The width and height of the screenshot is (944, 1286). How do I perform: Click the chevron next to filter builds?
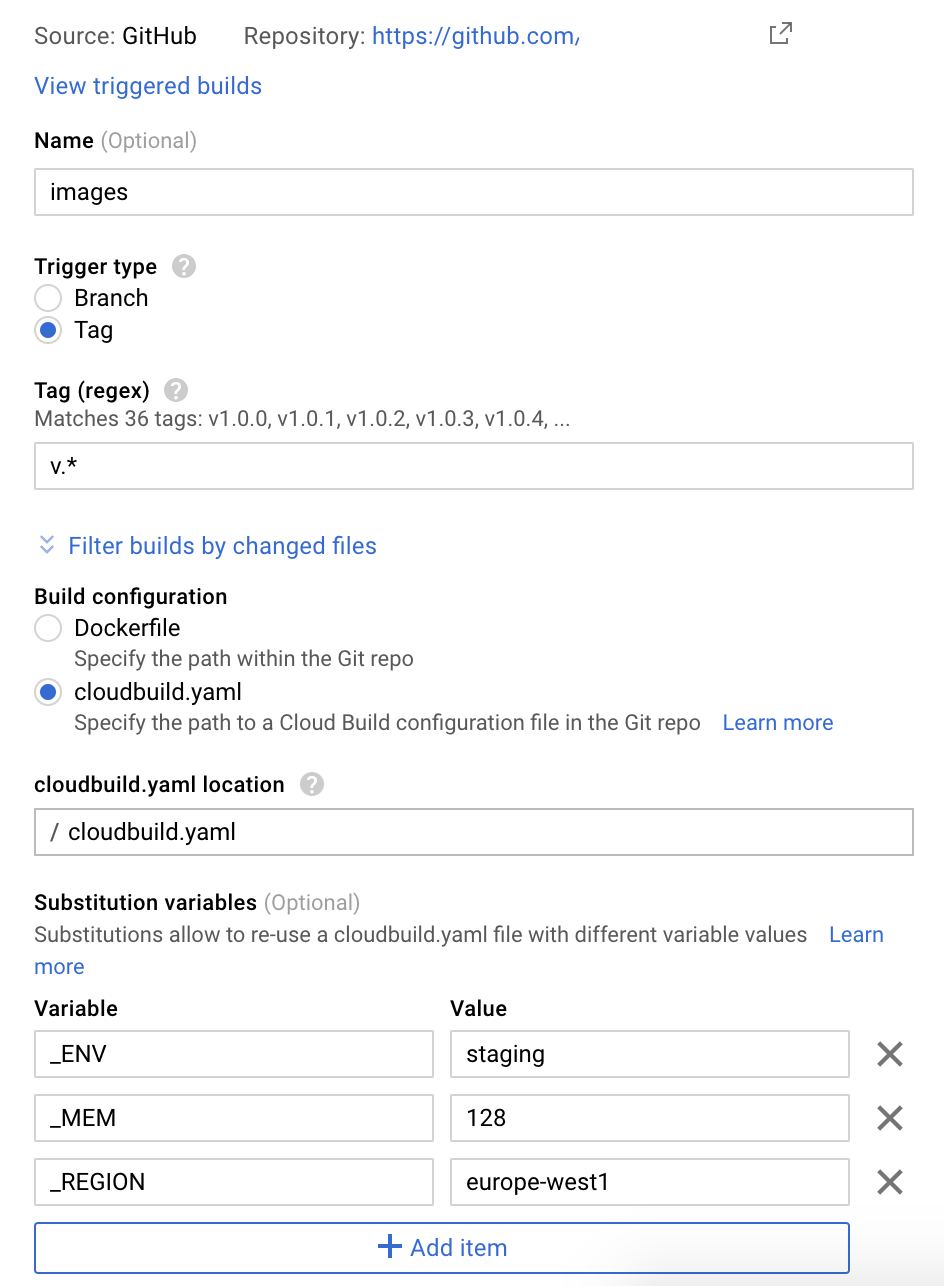[x=46, y=545]
